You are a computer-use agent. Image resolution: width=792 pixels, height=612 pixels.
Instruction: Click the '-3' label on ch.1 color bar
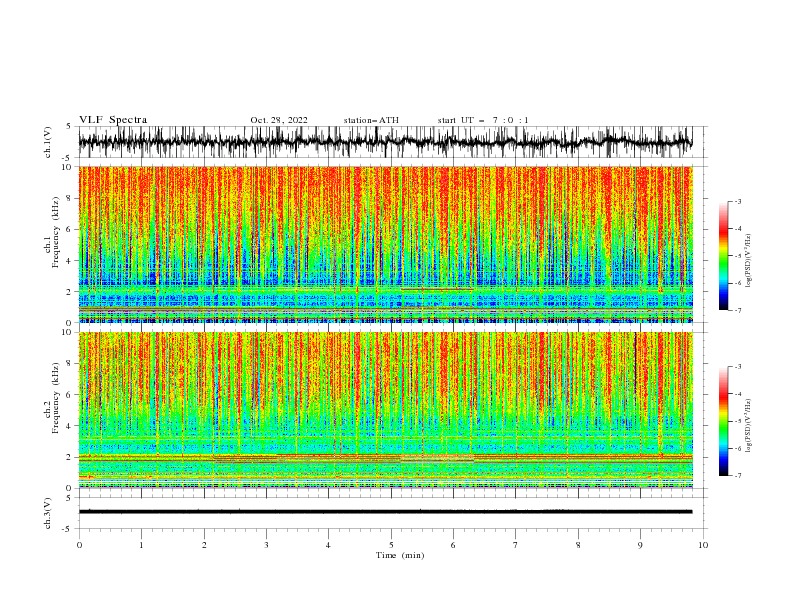tap(738, 201)
